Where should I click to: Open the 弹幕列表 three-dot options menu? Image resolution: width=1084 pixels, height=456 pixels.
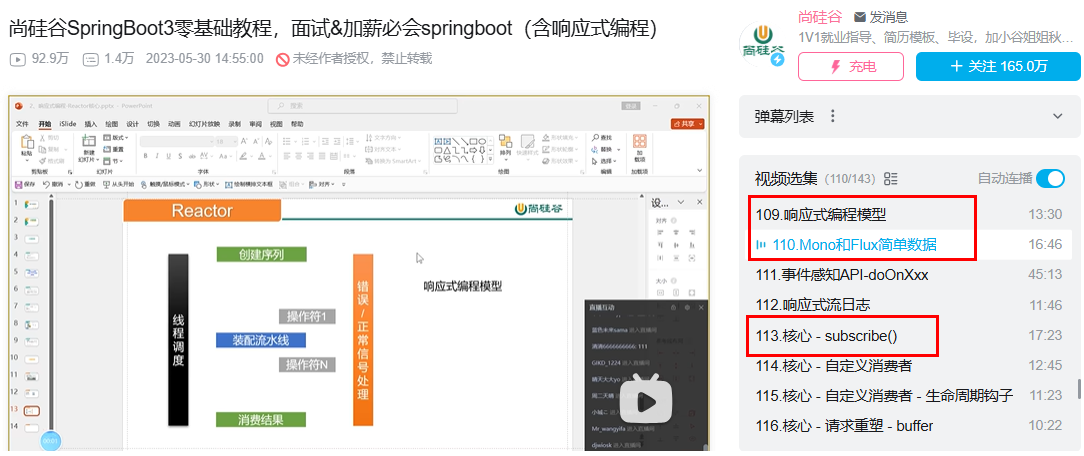[x=833, y=116]
